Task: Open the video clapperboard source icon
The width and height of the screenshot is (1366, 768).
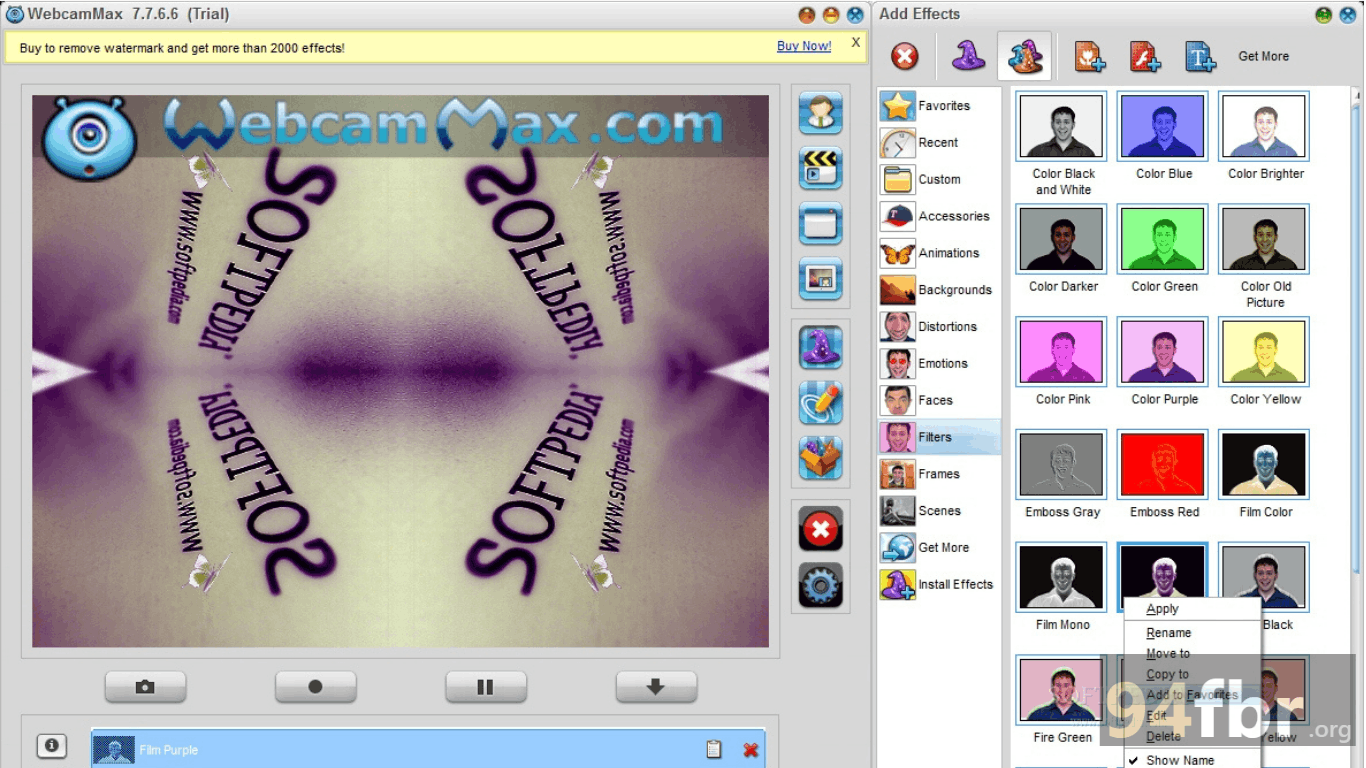Action: click(820, 167)
